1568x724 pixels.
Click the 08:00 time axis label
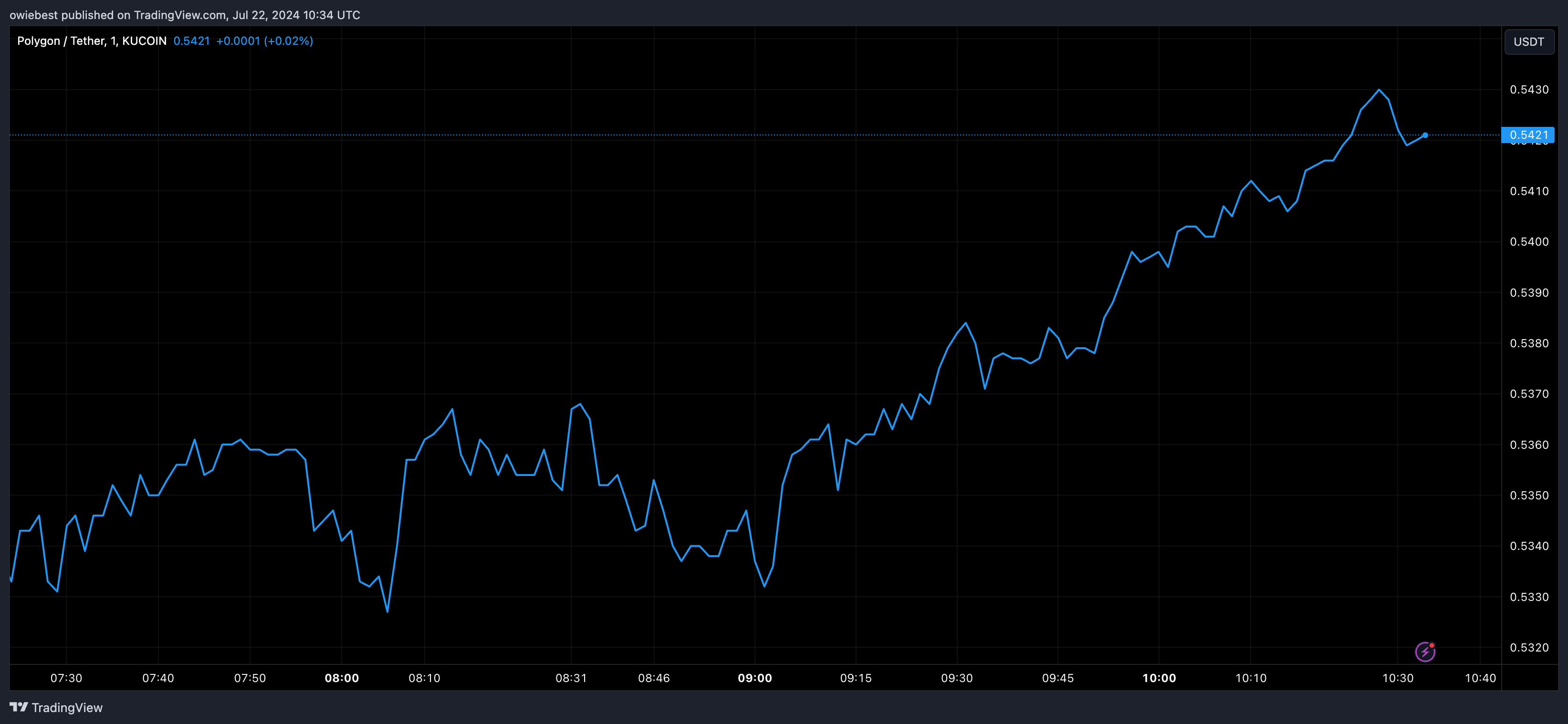[x=342, y=678]
